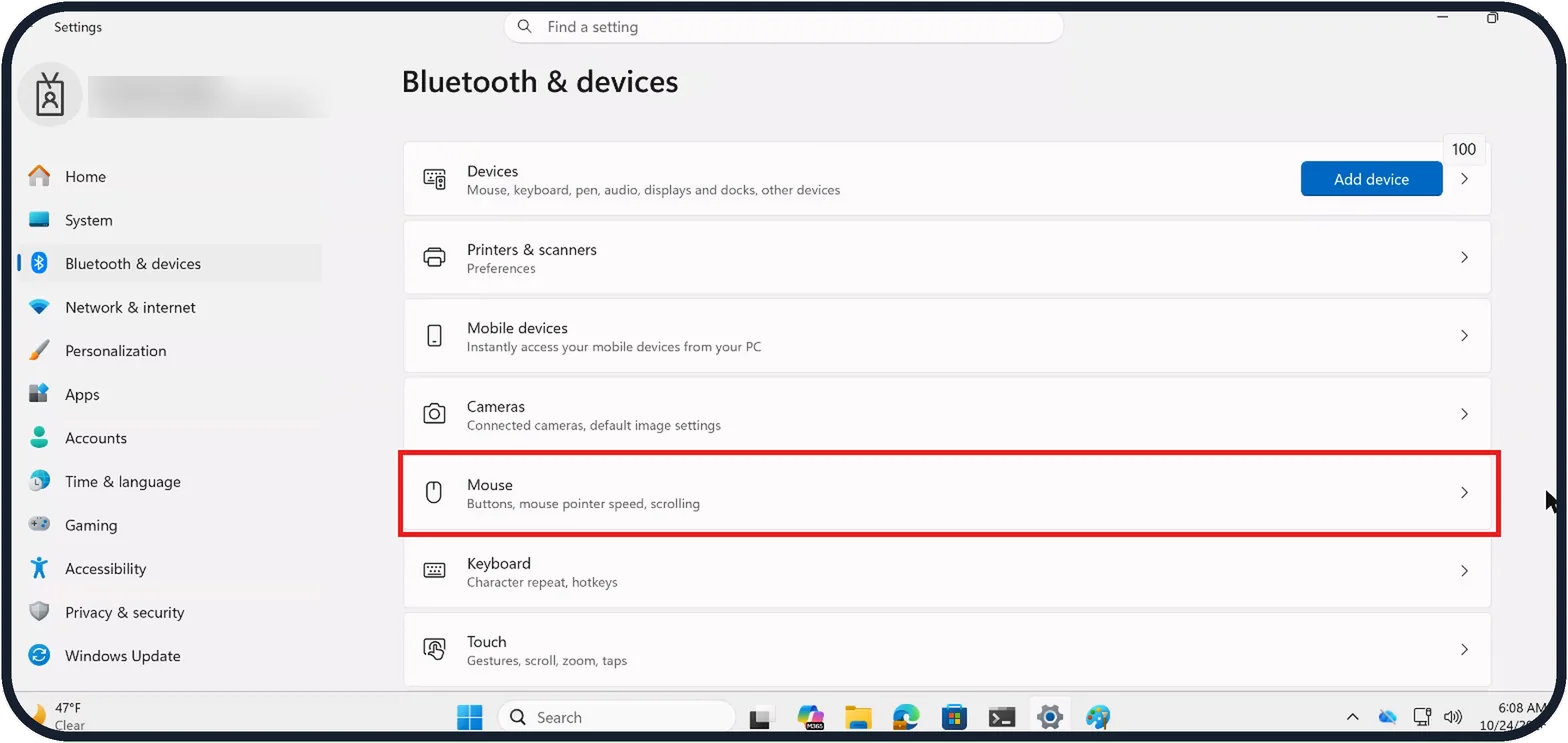Open Task View from the taskbar
The height and width of the screenshot is (743, 1568).
[763, 717]
